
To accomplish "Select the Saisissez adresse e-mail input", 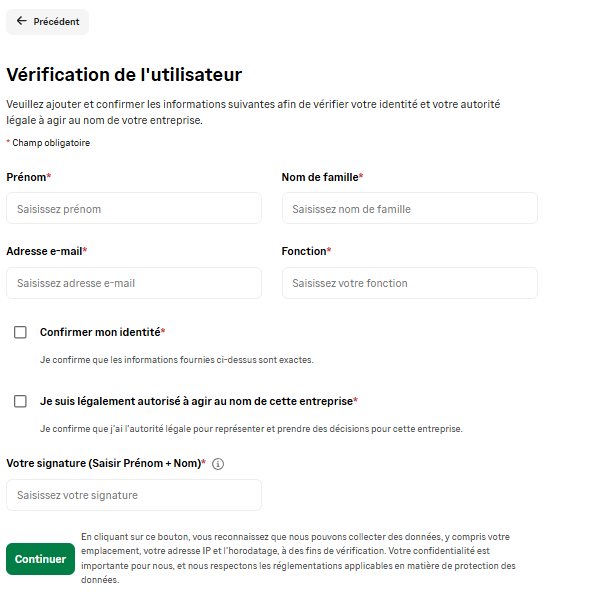I will click(134, 283).
